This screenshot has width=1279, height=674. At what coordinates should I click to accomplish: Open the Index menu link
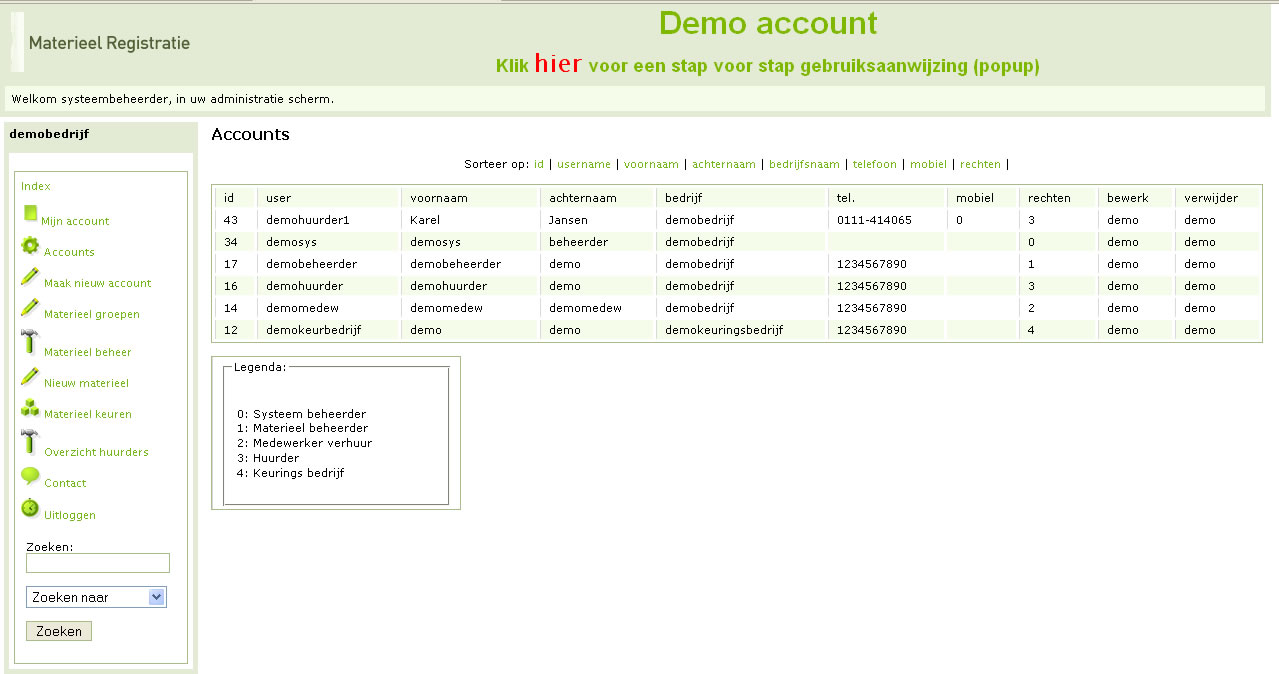[x=36, y=186]
